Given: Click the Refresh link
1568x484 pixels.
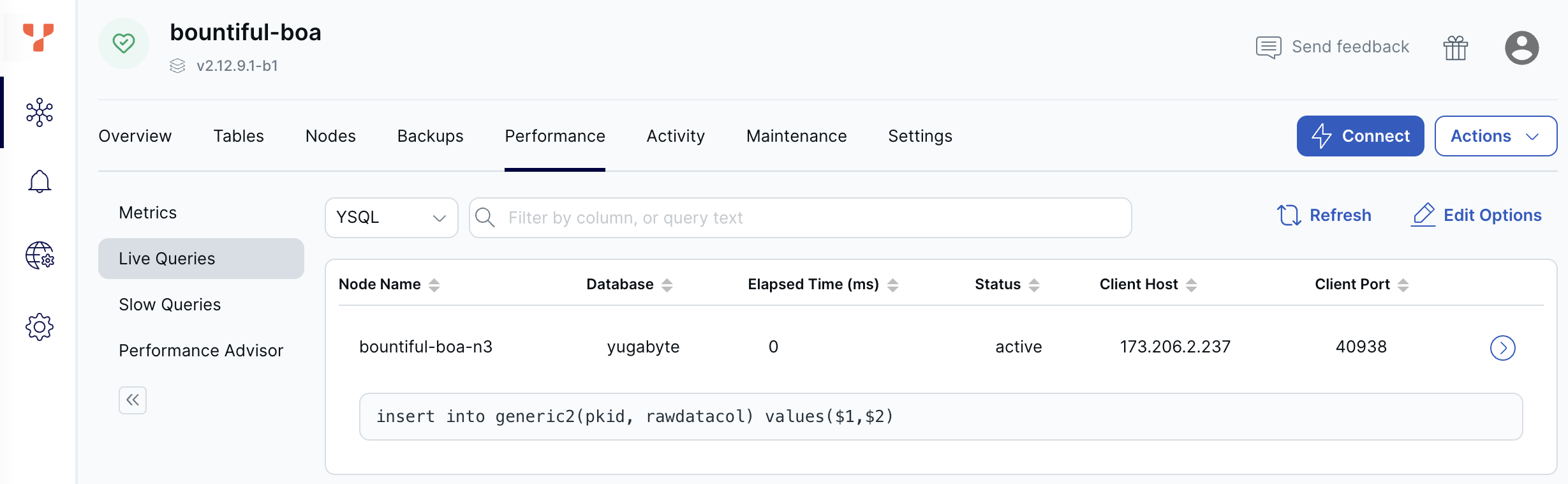Looking at the screenshot, I should [x=1324, y=215].
